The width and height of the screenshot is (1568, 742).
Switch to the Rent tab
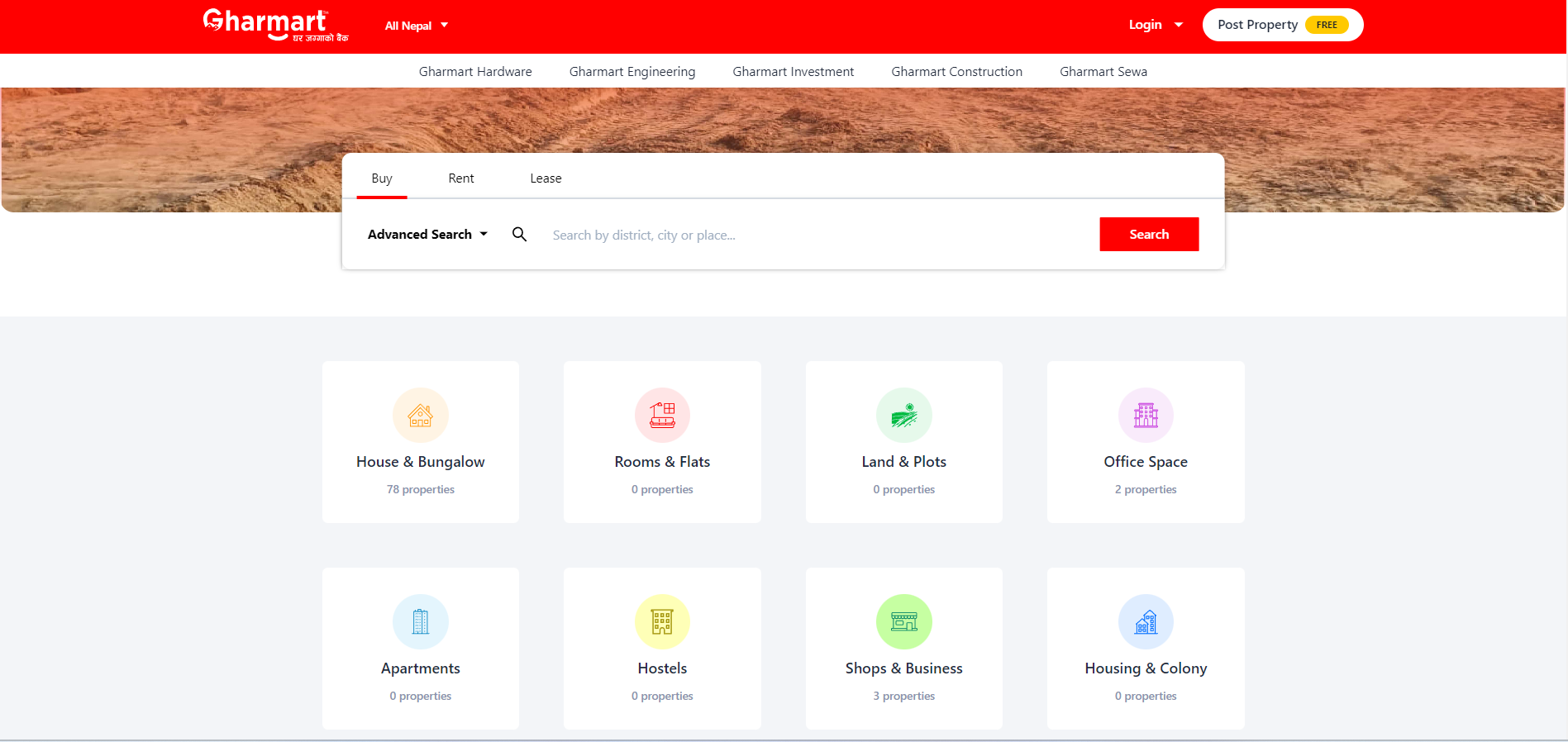coord(461,178)
